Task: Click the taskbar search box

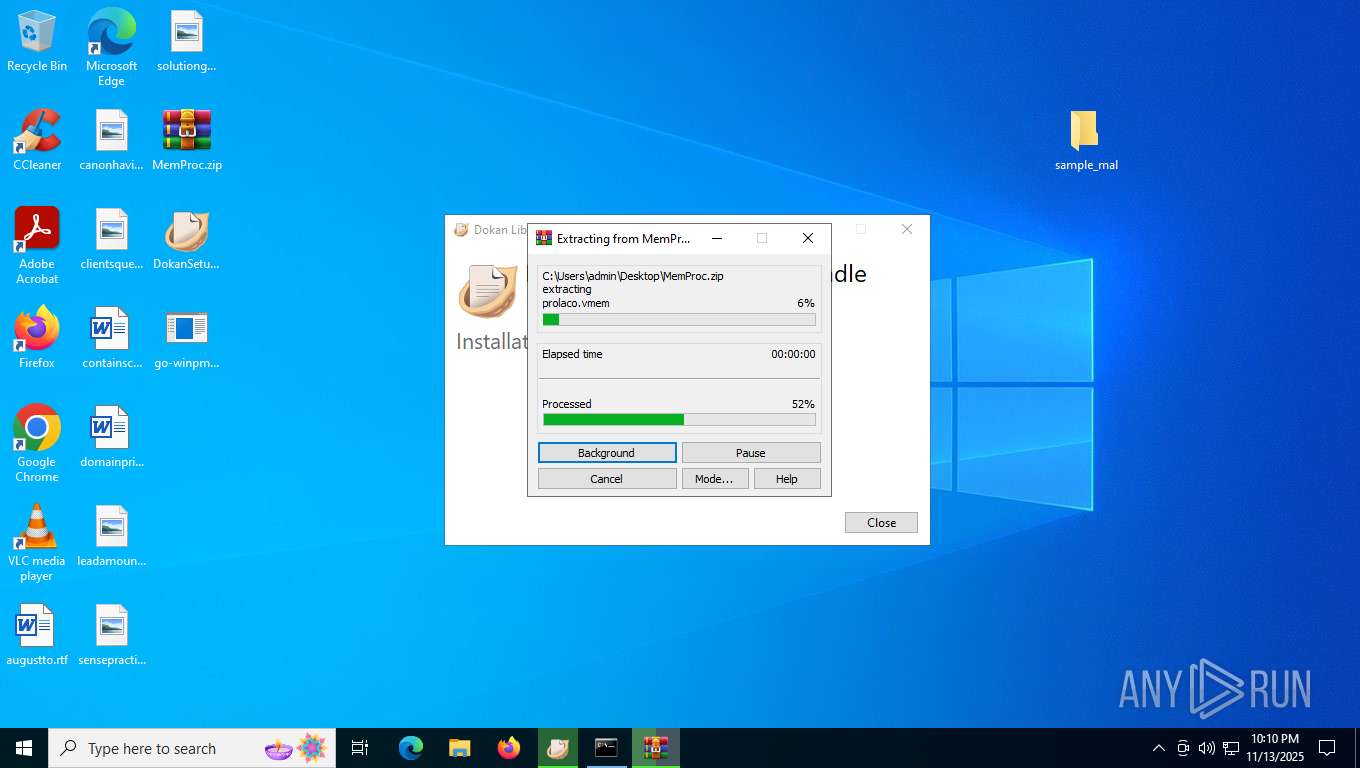Action: coord(192,748)
